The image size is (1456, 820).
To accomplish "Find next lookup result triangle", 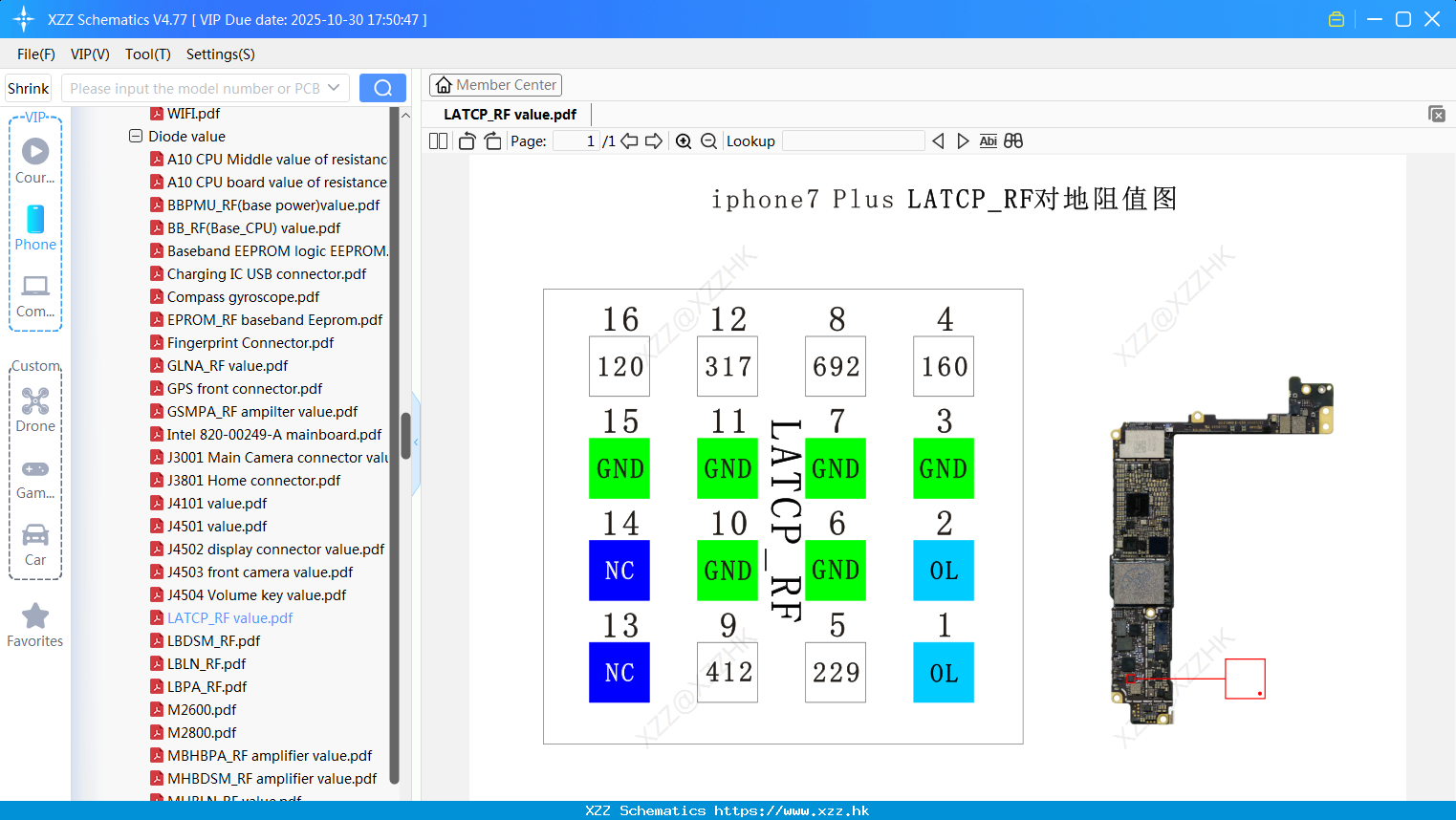I will pyautogui.click(x=963, y=141).
